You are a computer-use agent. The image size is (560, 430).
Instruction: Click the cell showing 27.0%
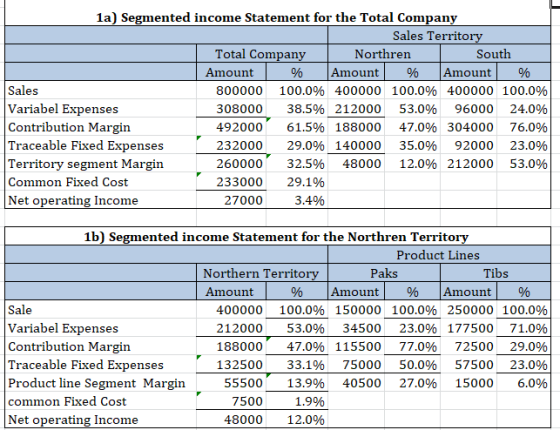pyautogui.click(x=412, y=383)
